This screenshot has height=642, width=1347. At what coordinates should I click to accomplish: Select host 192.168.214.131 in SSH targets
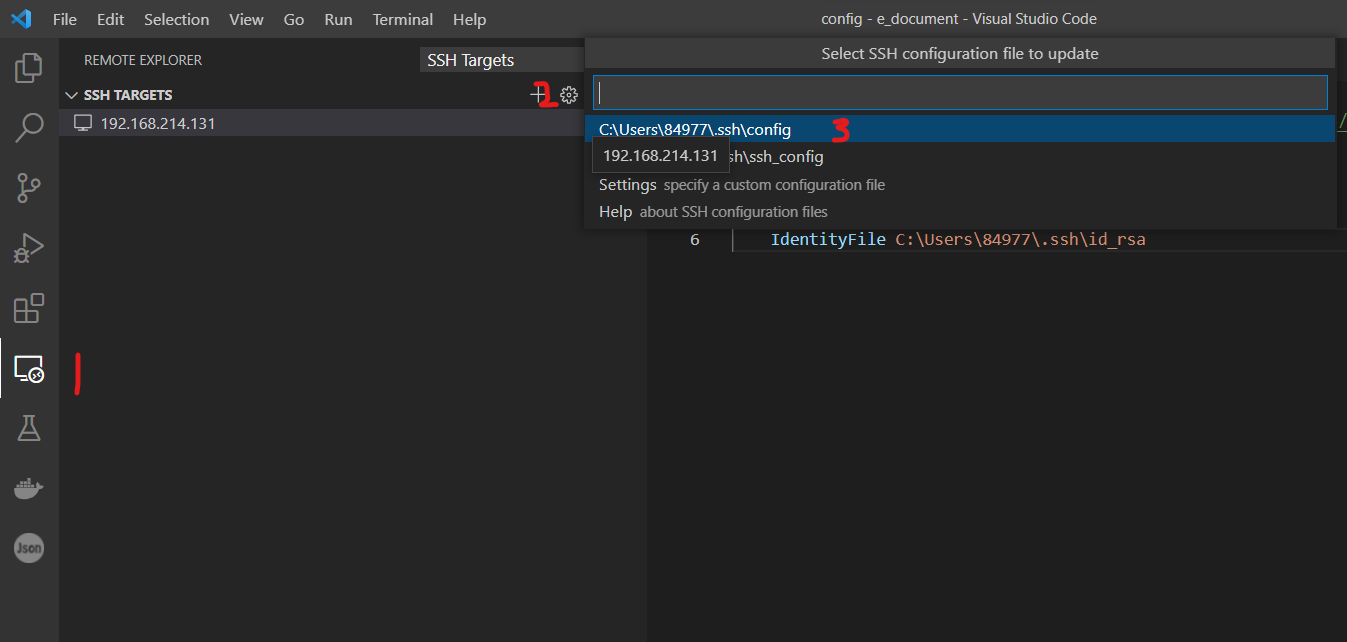[158, 124]
